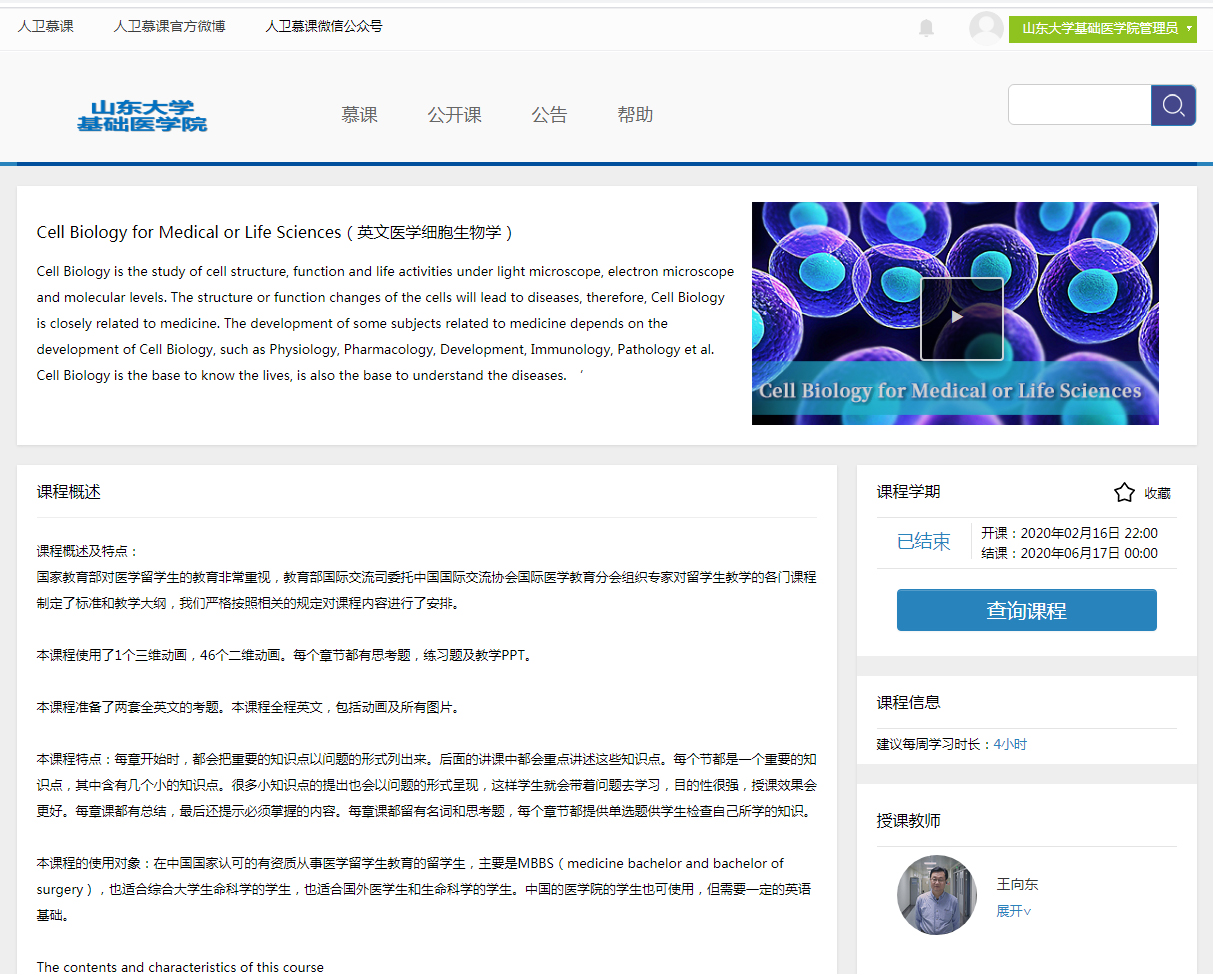Click teacher 王向东's photo
Screen dimensions: 1215x976
pos(937,895)
